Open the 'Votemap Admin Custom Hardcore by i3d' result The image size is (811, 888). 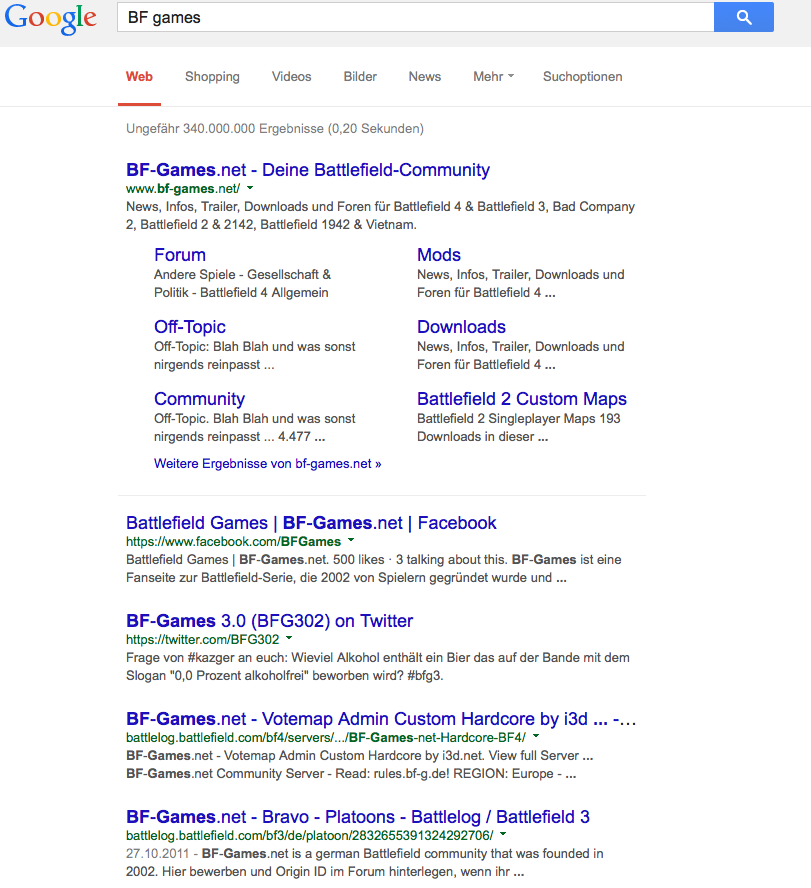(x=381, y=719)
